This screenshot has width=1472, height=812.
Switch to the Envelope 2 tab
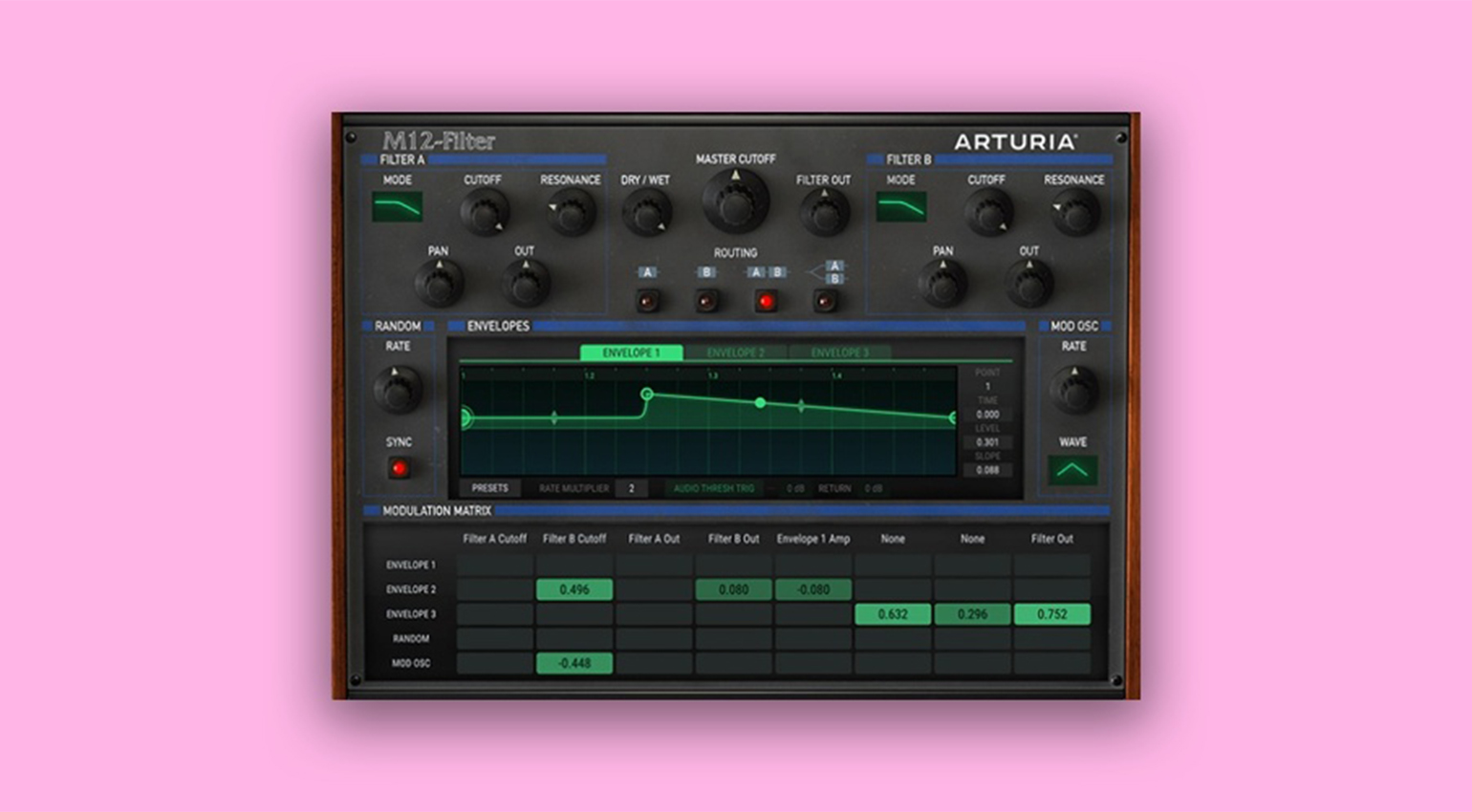[x=736, y=353]
